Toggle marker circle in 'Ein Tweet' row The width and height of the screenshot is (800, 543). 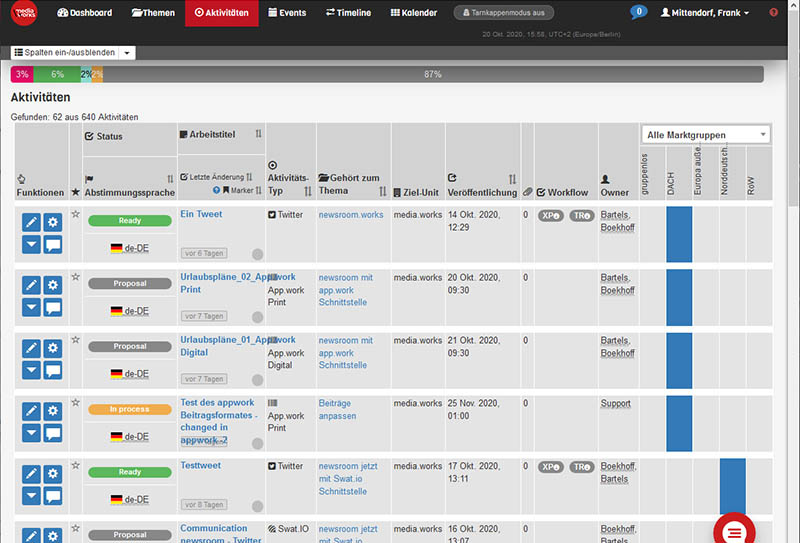click(258, 254)
